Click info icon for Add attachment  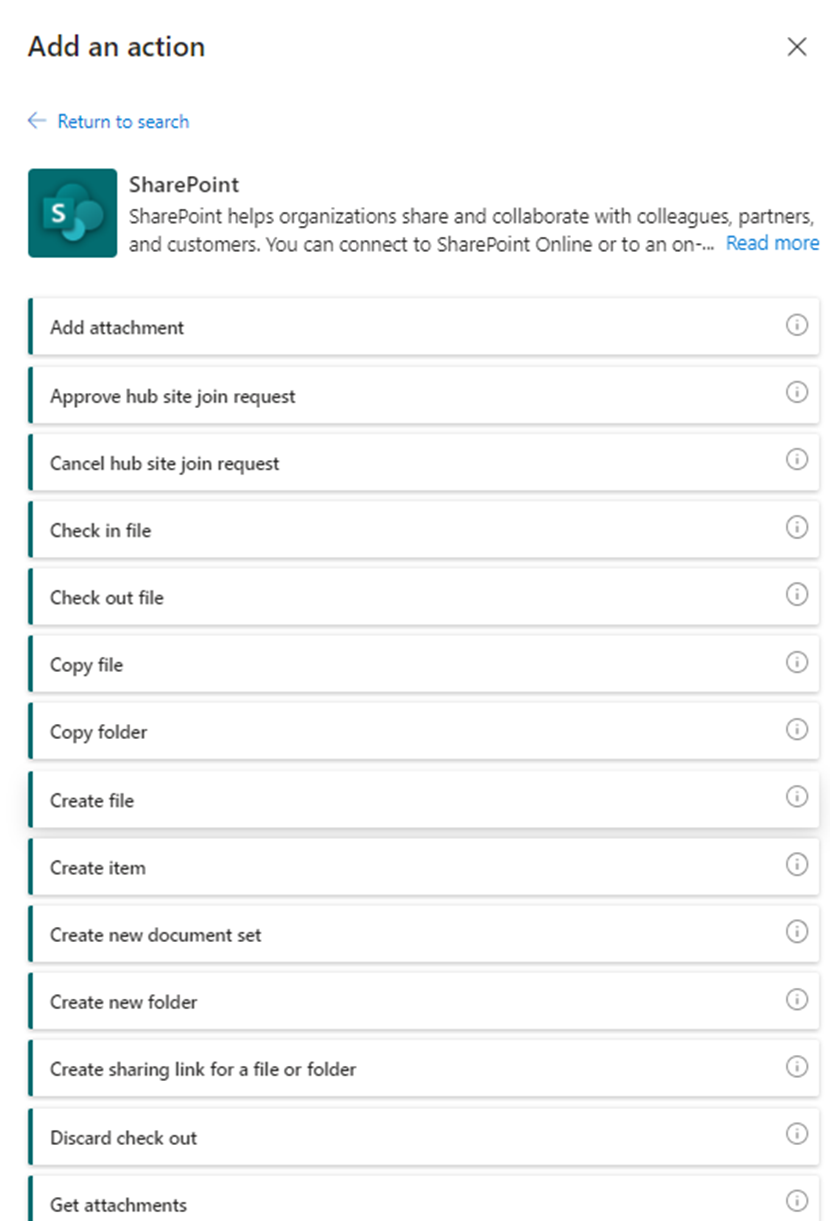pyautogui.click(x=796, y=326)
